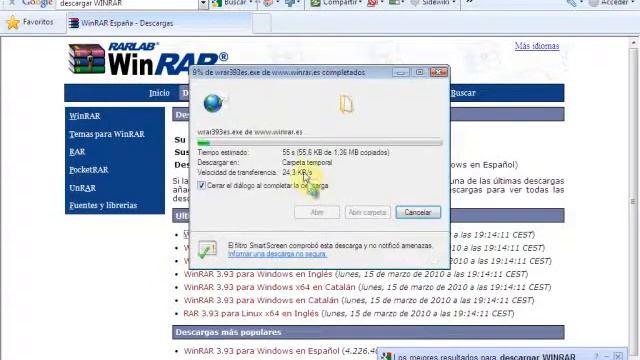Click 'Informar una descarga no segura' link
640x360 pixels.
coord(277,254)
